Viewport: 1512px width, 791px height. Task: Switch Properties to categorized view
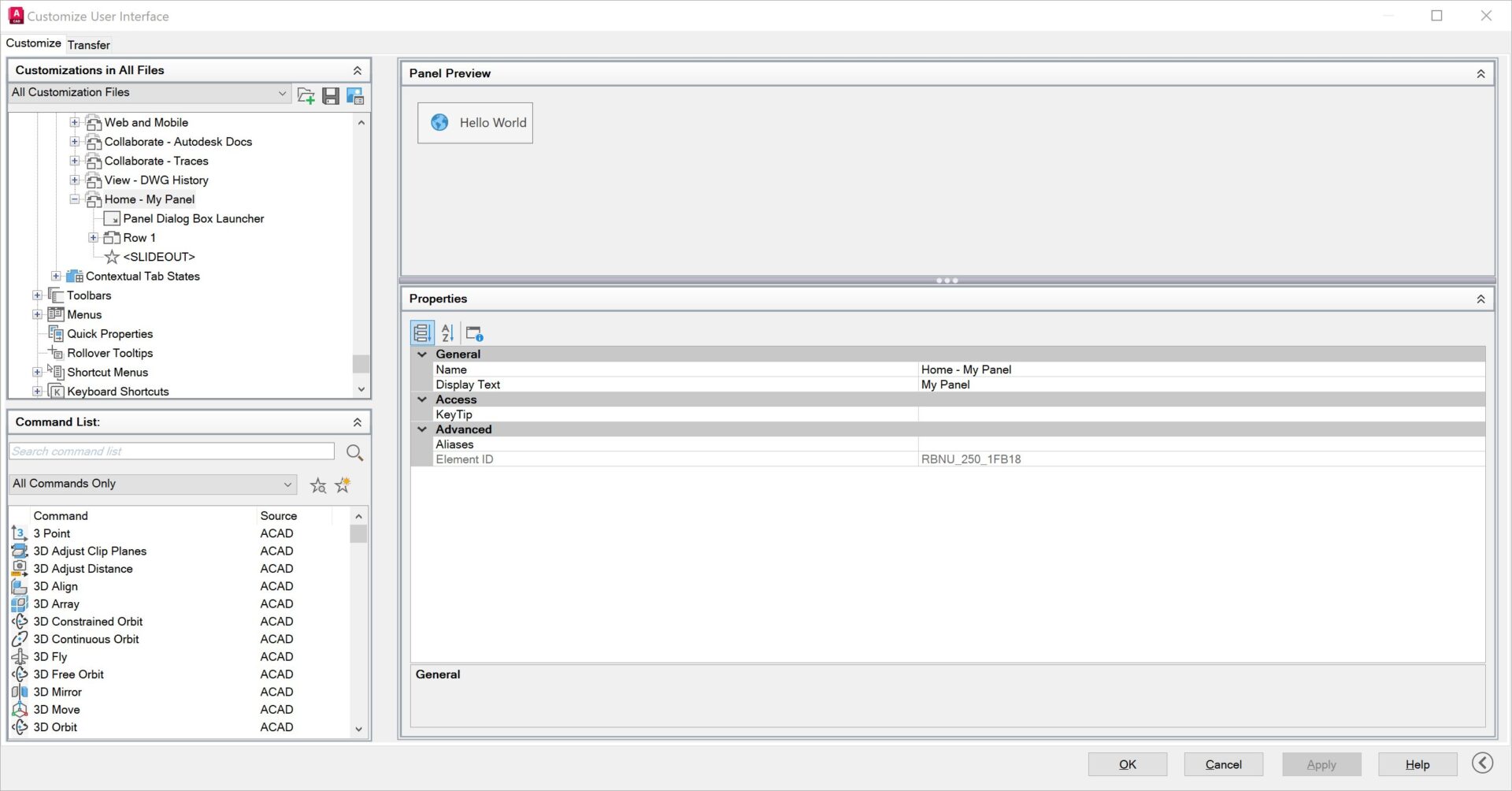pos(421,332)
